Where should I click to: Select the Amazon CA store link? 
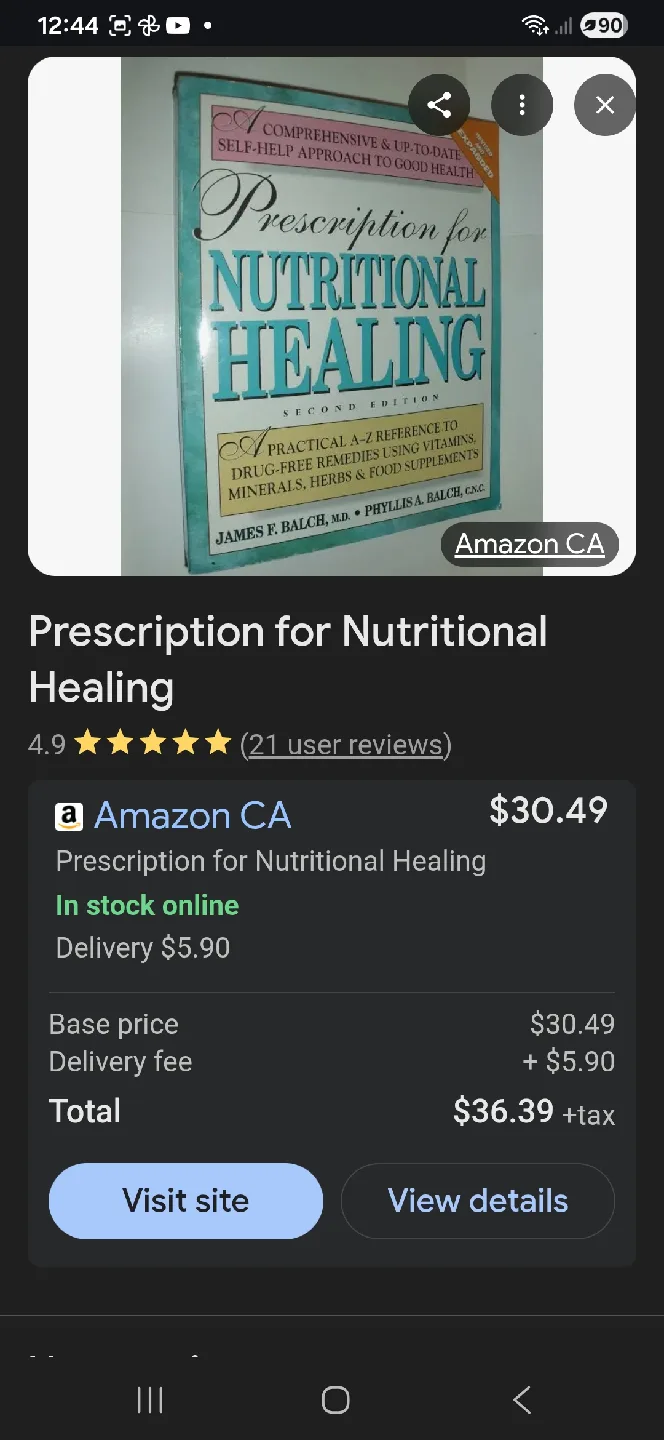pos(192,816)
